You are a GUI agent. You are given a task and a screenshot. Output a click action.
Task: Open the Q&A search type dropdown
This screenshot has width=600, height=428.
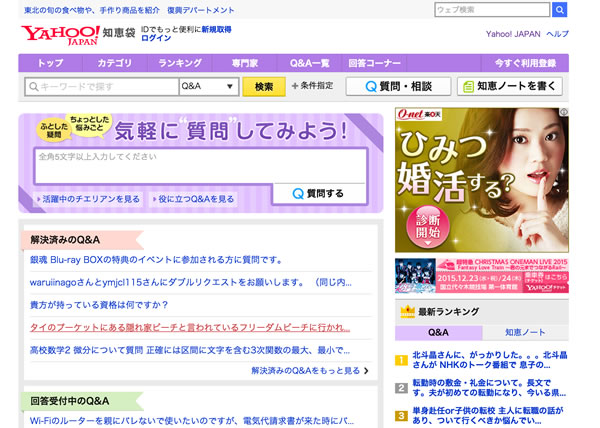[x=209, y=86]
